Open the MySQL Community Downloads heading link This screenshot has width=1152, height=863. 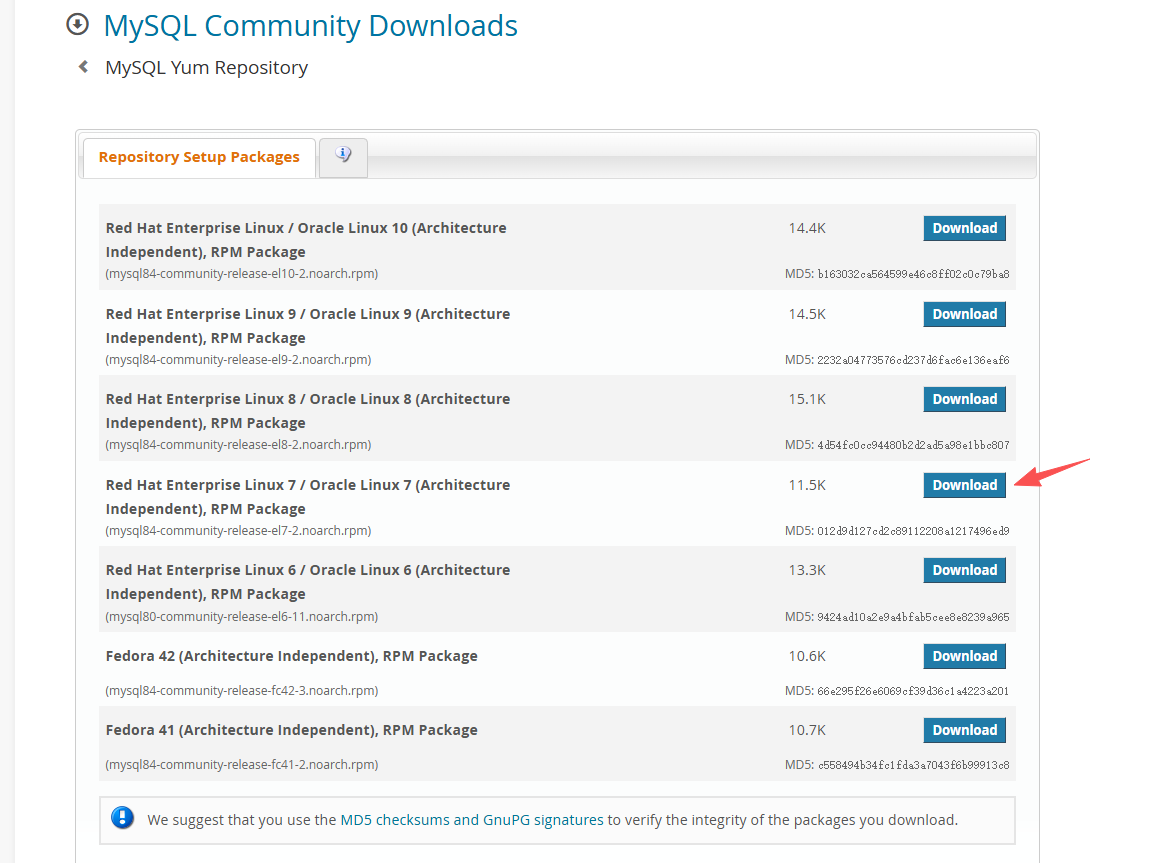(310, 26)
